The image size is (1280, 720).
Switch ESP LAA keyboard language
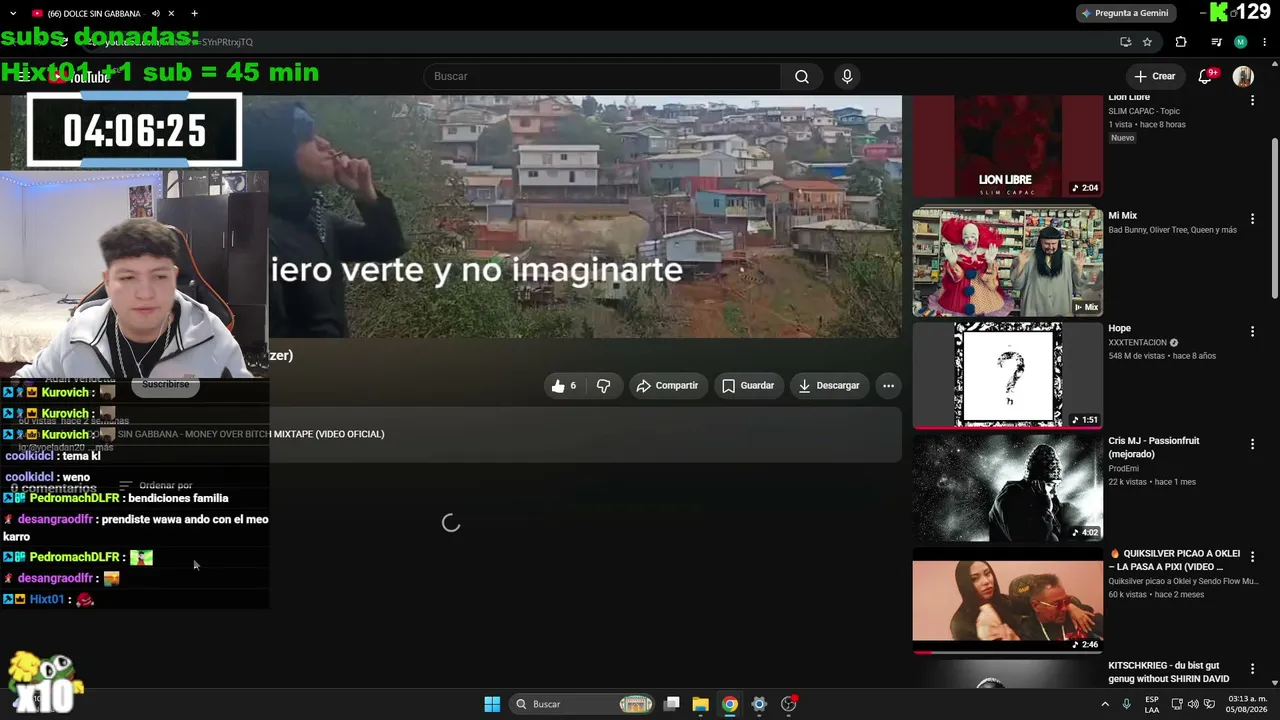[x=1152, y=704]
